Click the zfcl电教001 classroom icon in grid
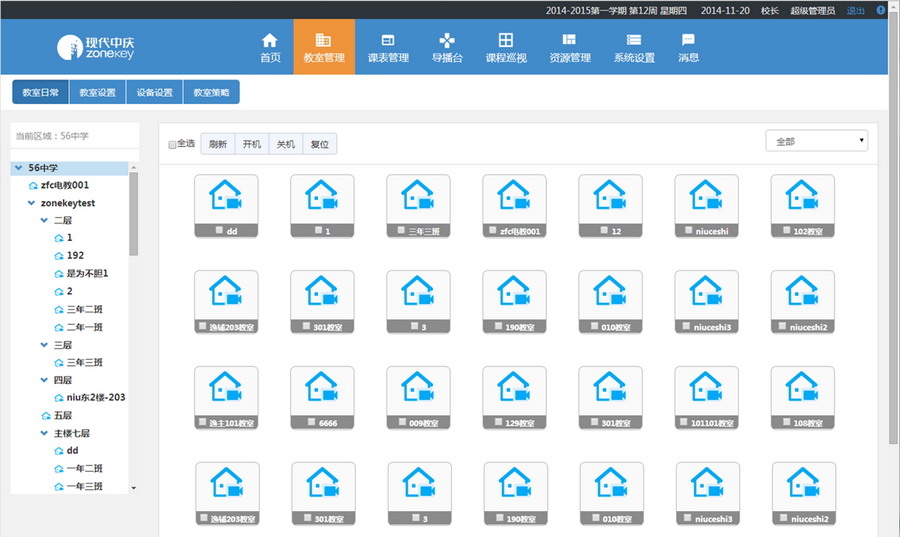This screenshot has width=900, height=537. [x=513, y=197]
